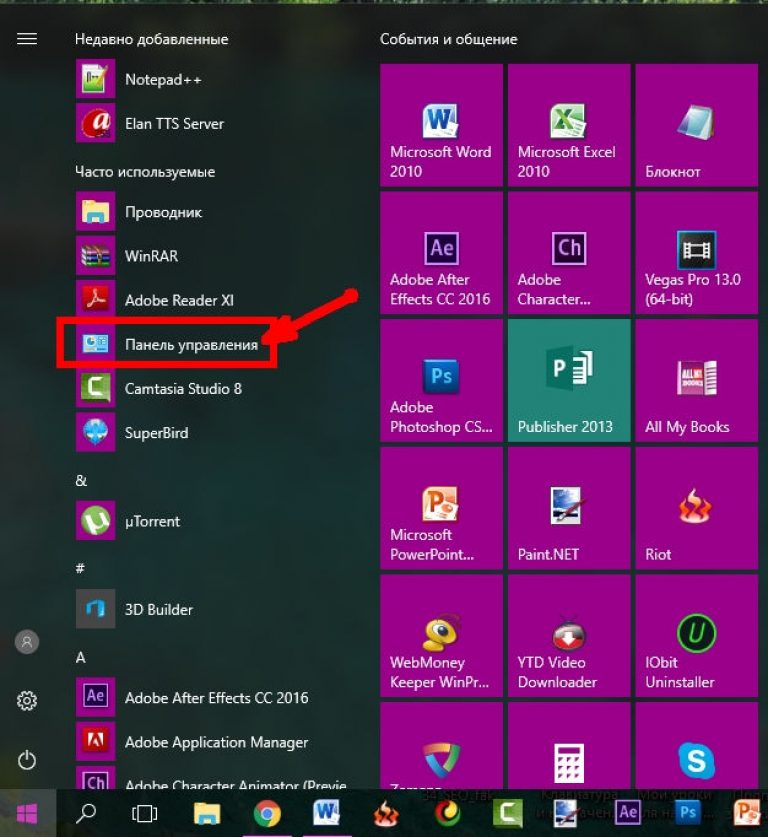The width and height of the screenshot is (768, 837).
Task: Open WinRAR from frequently used list
Action: (150, 256)
